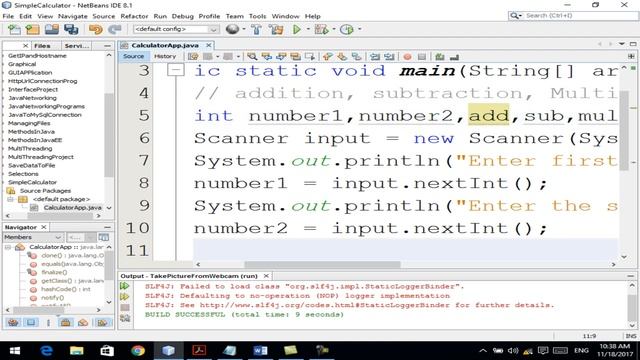Viewport: 640px width, 360px height.
Task: Click the Save All toolbar icon
Action: point(71,29)
